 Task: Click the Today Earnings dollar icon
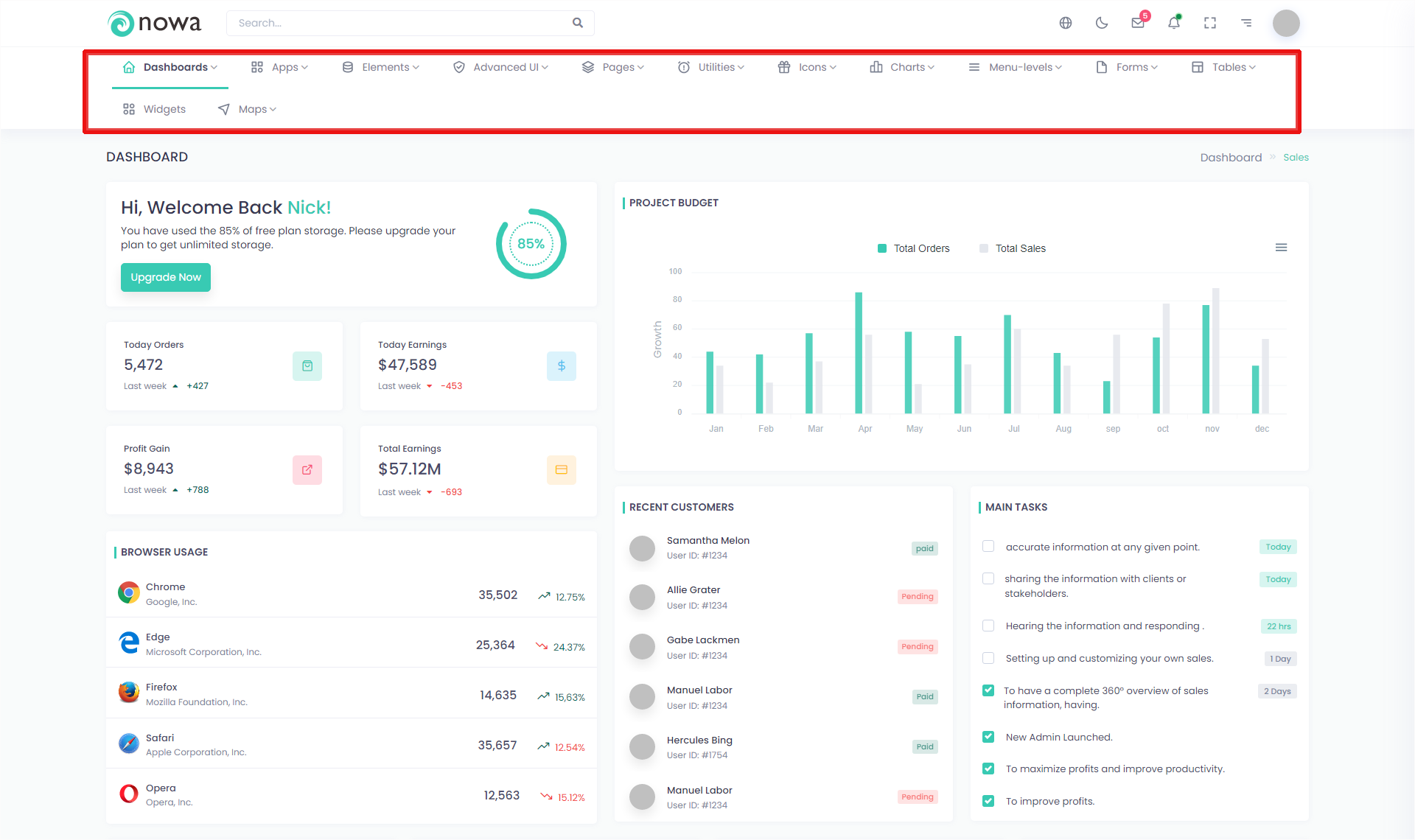tap(561, 366)
